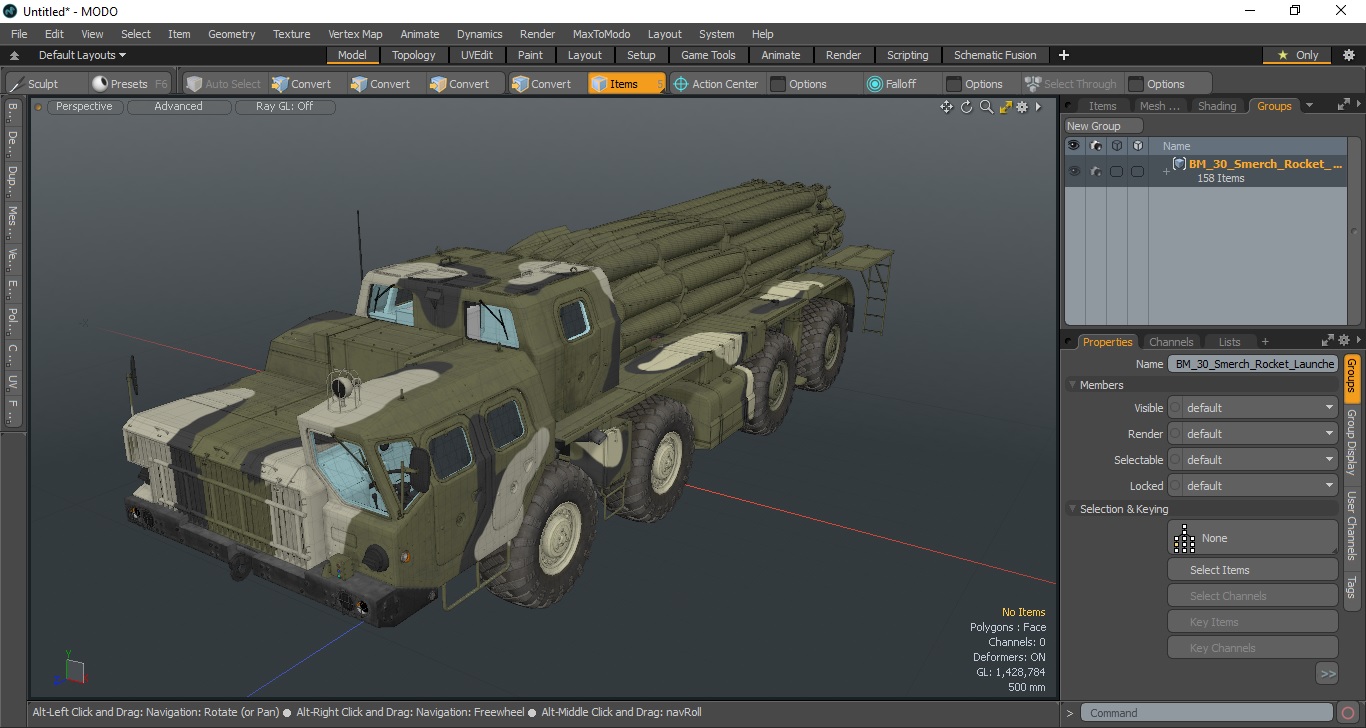Click the Auto Select icon
The width and height of the screenshot is (1366, 728).
tap(194, 84)
